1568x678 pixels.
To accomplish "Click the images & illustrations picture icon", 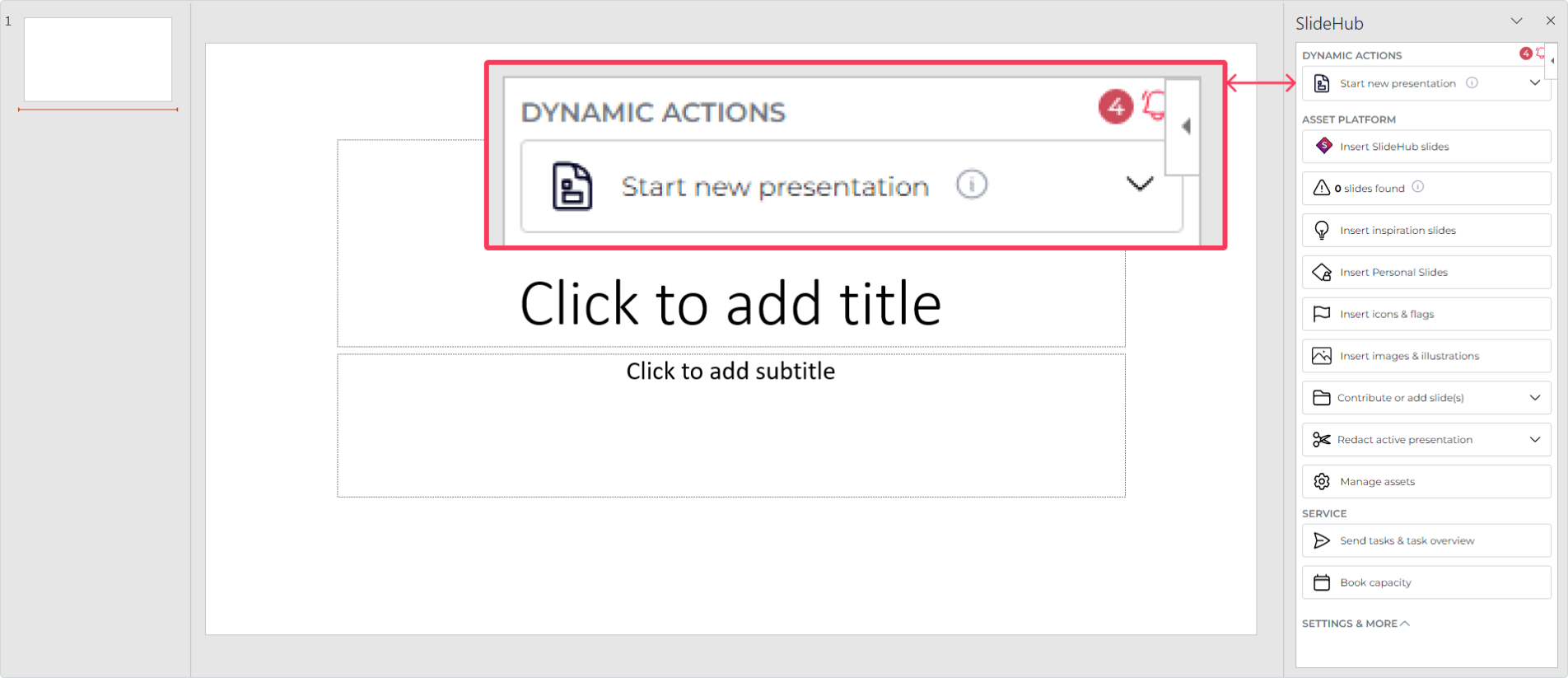I will [x=1322, y=356].
